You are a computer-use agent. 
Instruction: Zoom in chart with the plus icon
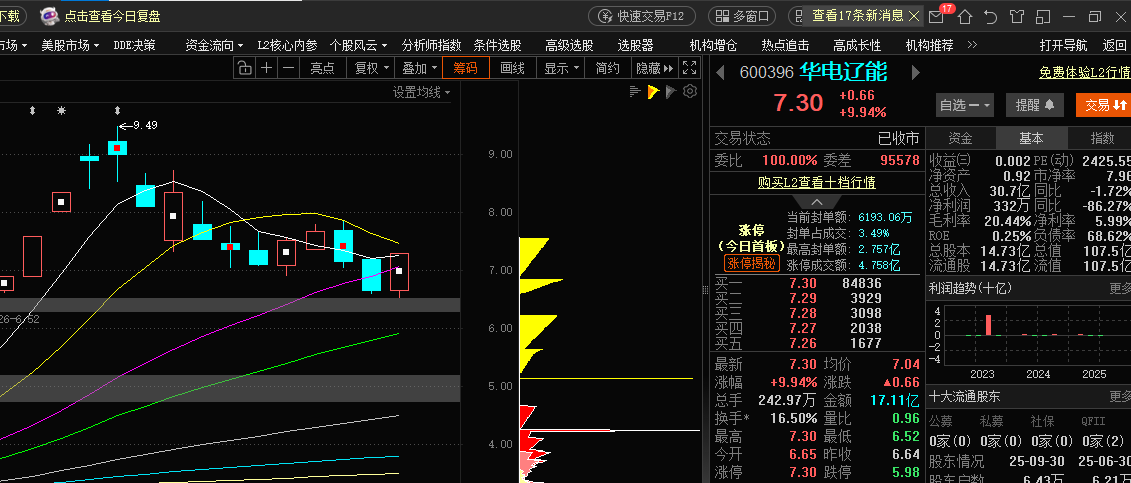click(x=266, y=68)
